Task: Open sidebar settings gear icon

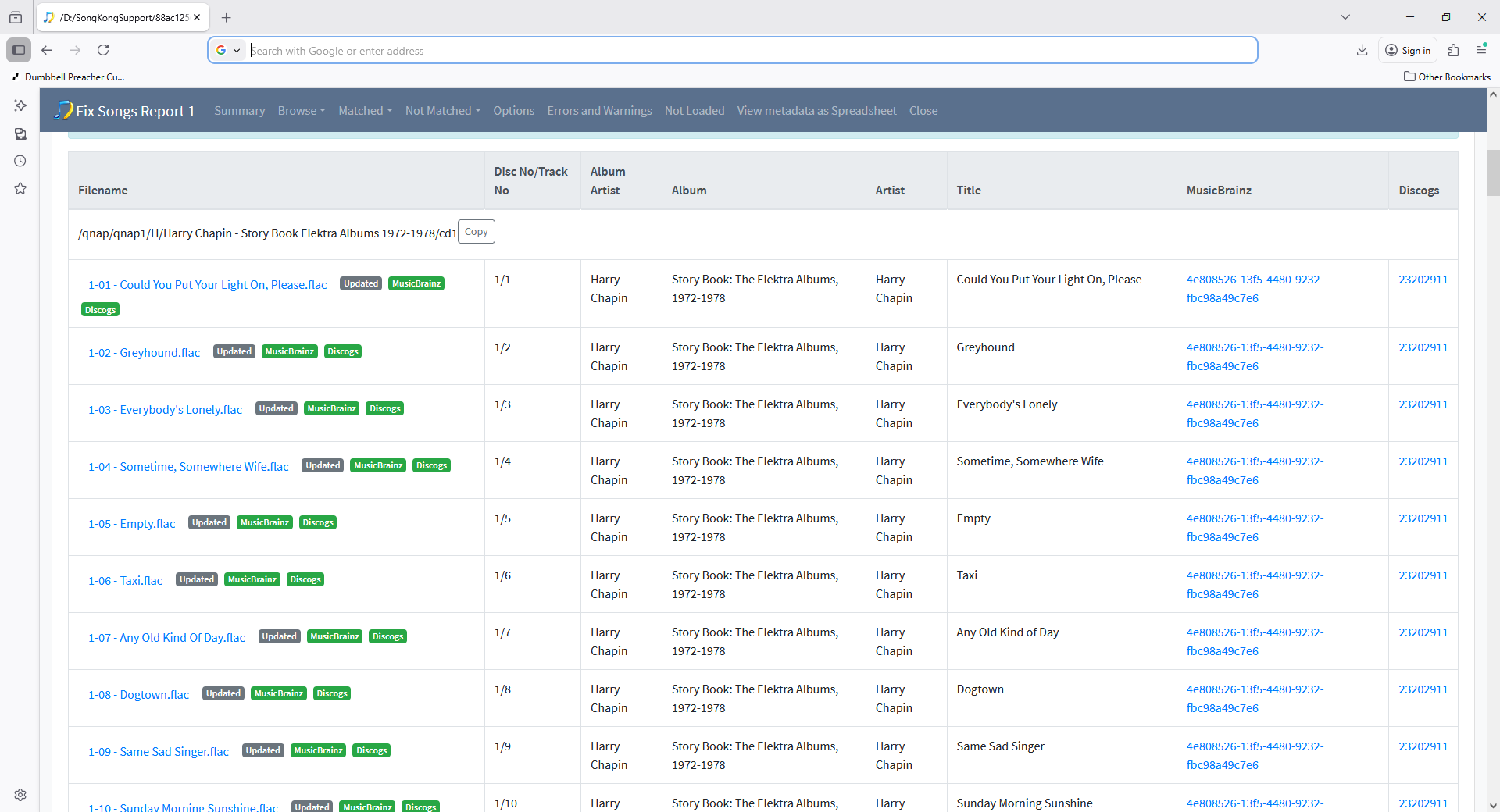Action: point(20,795)
